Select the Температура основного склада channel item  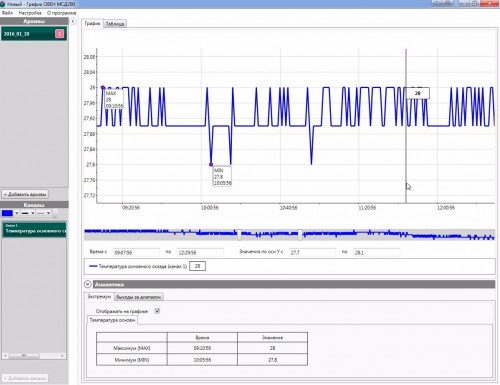34,230
